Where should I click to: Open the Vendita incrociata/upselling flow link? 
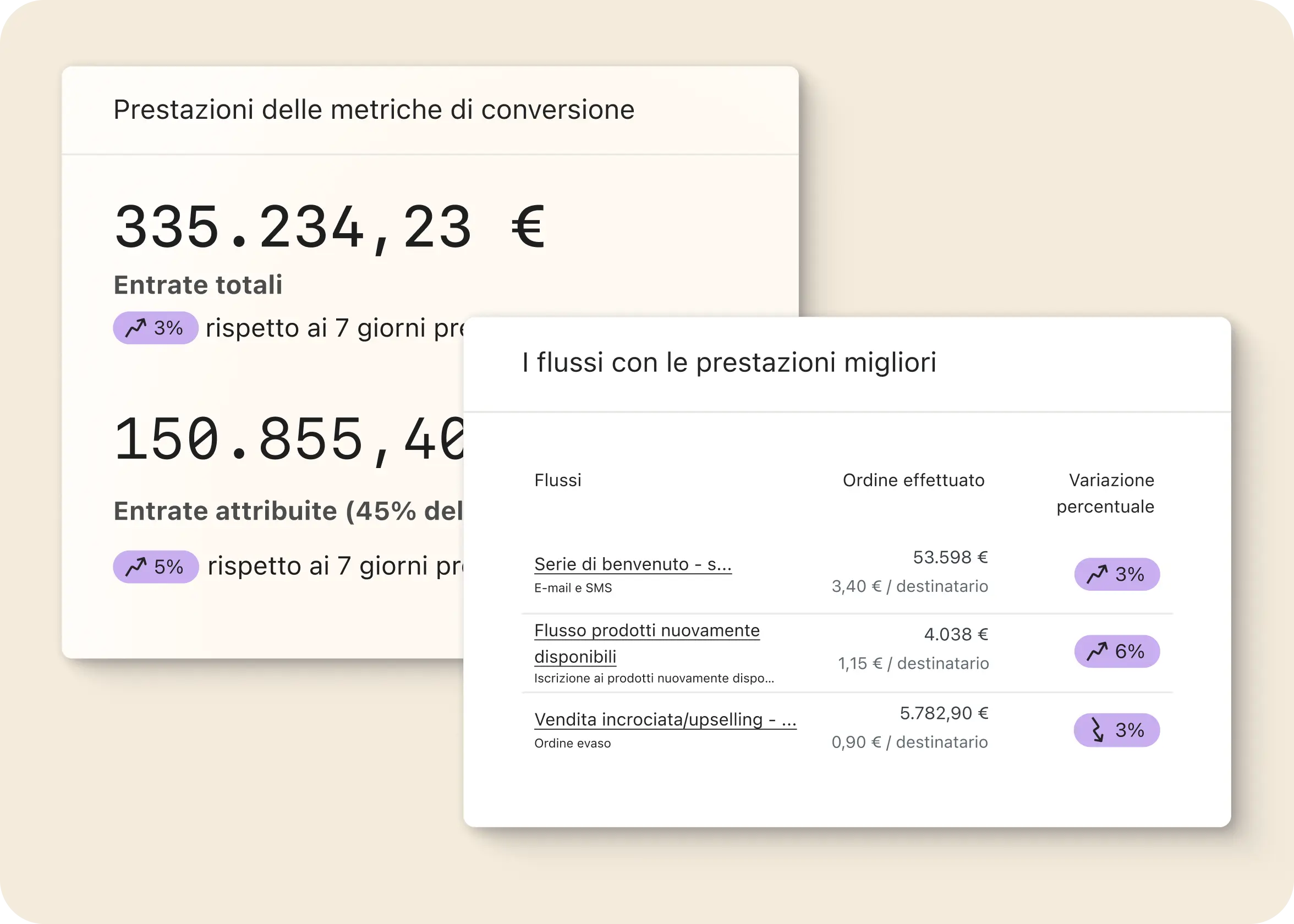click(665, 720)
